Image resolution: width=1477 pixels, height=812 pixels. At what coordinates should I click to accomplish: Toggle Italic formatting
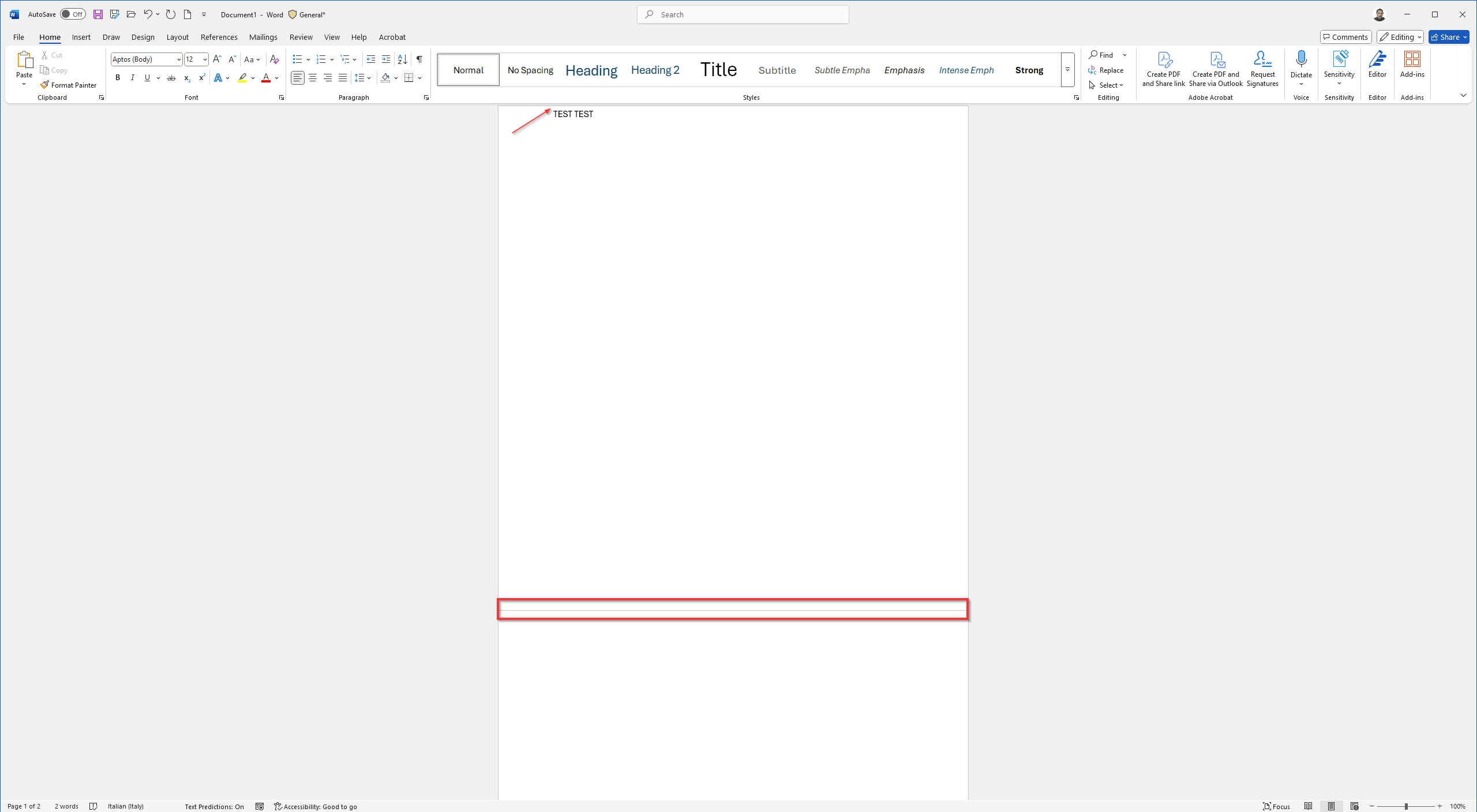[x=133, y=78]
